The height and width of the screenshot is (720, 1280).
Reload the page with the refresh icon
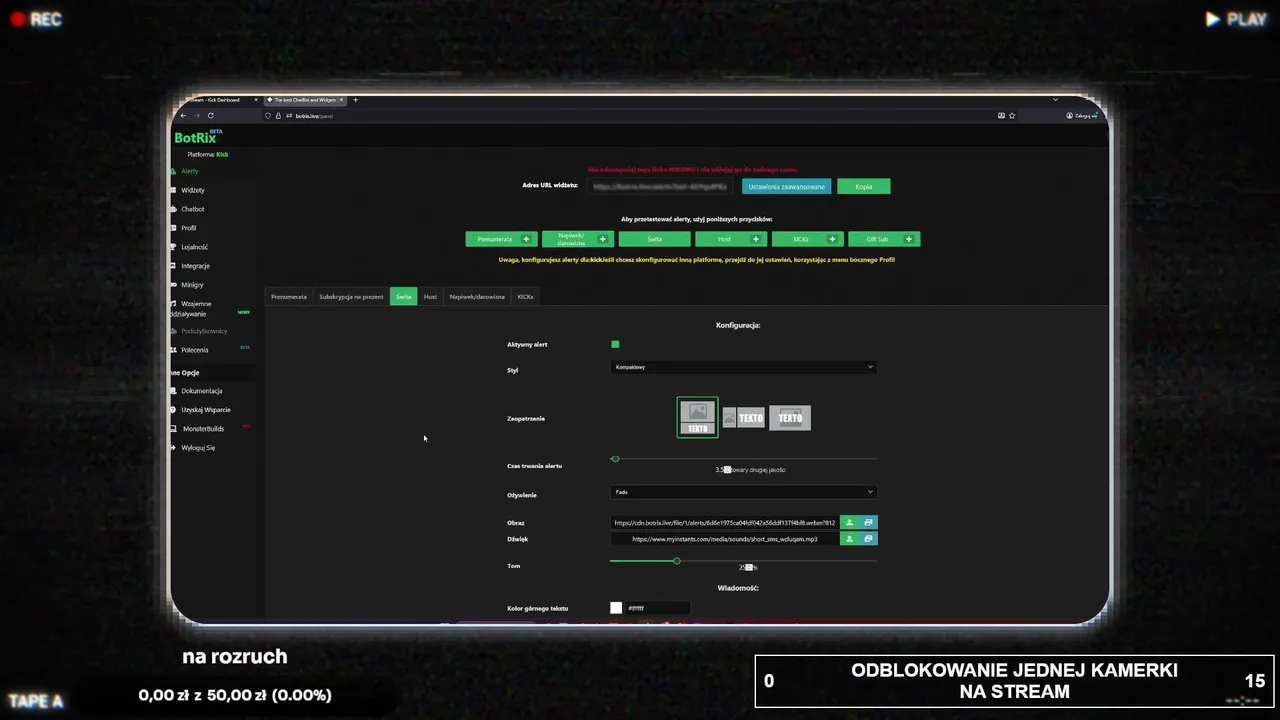(x=210, y=115)
